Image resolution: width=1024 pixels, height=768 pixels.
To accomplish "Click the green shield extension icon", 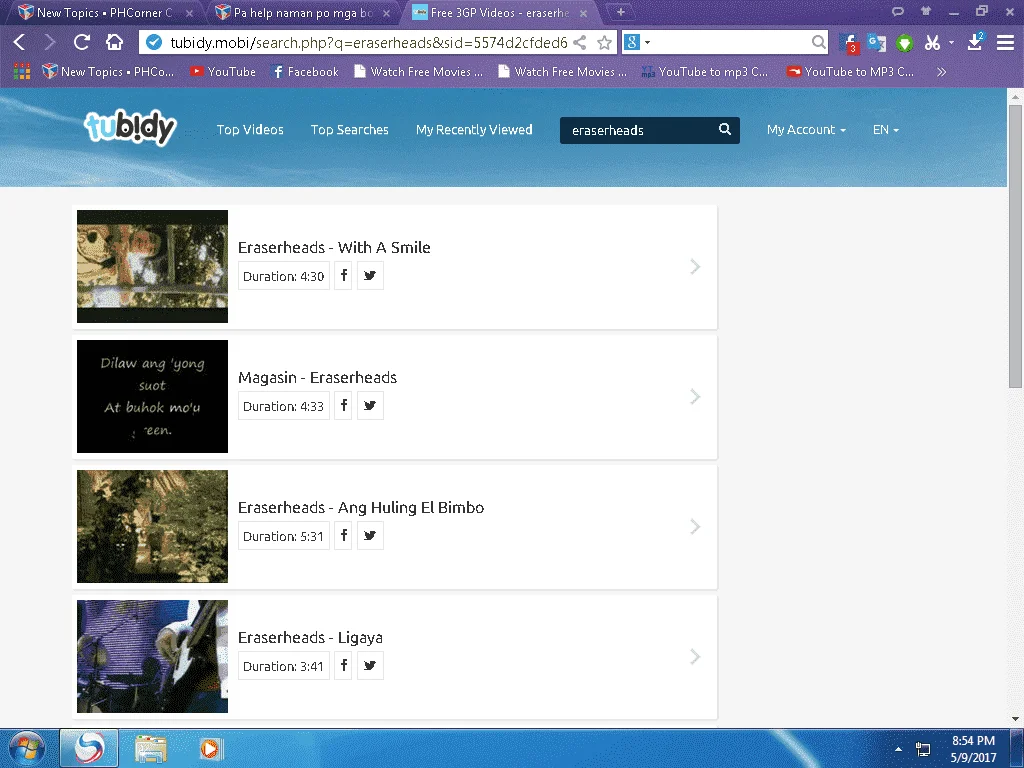I will coord(904,43).
